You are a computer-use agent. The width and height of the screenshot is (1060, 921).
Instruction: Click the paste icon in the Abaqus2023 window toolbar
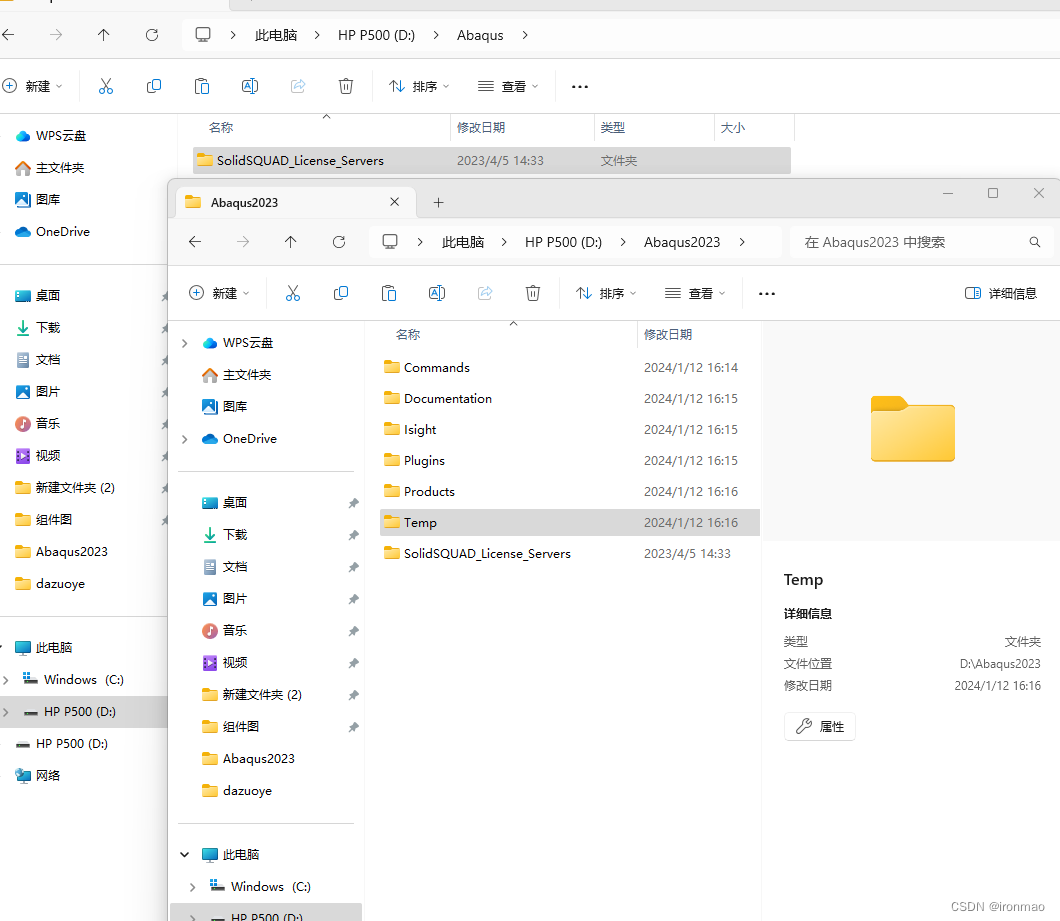389,293
